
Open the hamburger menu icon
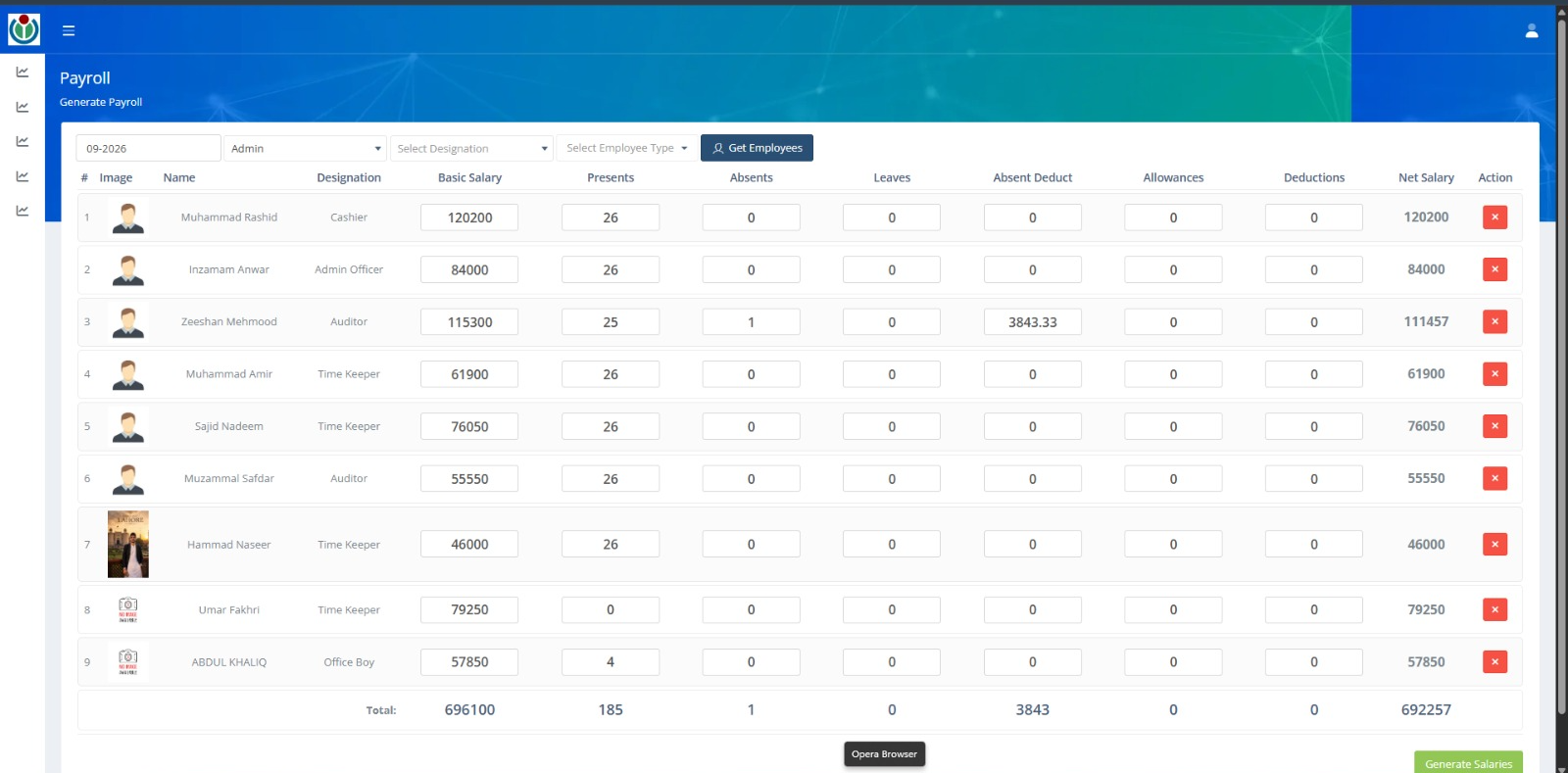[69, 30]
